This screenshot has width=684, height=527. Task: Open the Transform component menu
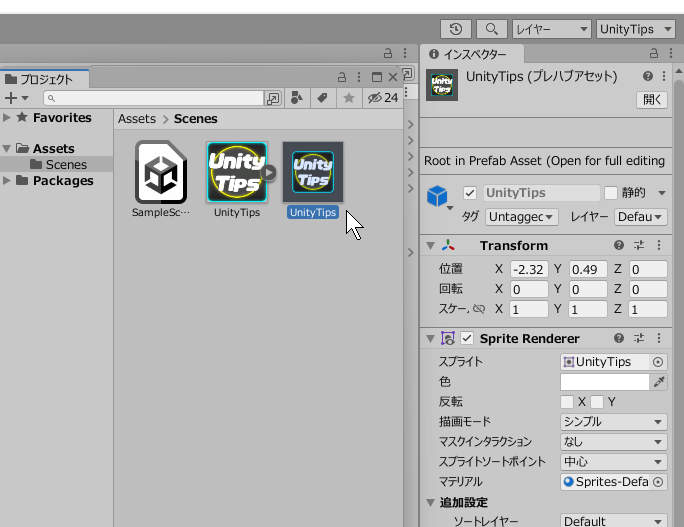659,245
